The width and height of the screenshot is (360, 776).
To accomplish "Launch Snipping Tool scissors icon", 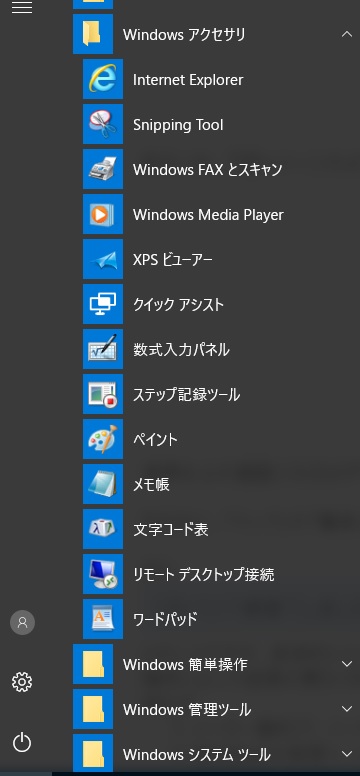I will (x=103, y=124).
